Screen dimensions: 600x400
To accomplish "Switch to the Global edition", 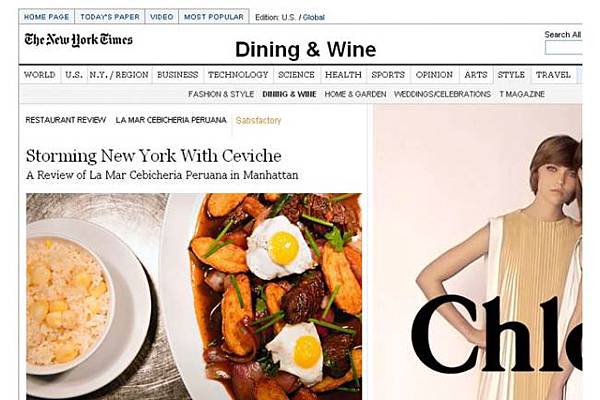I will pyautogui.click(x=314, y=17).
